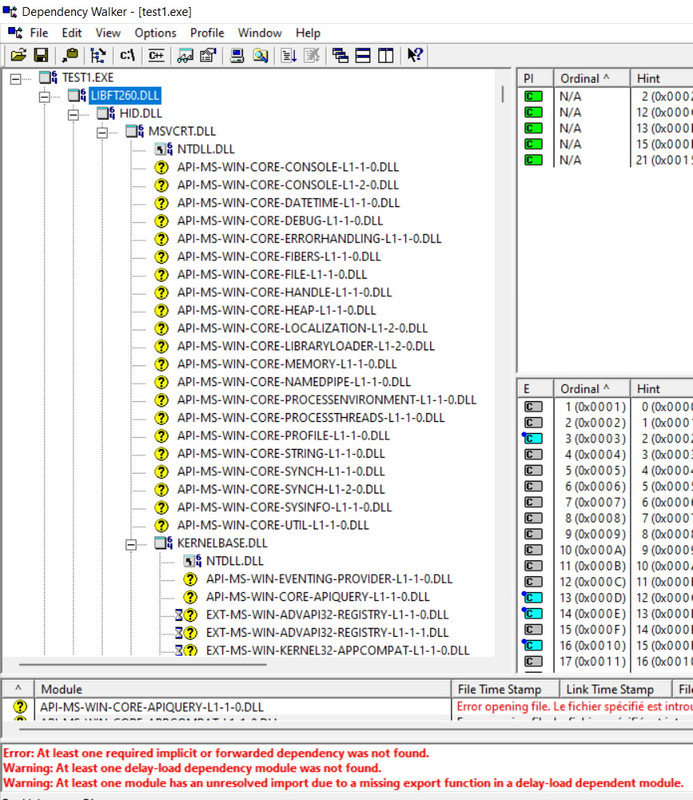Sort exports list by Ordinal header
Screen dimensions: 693x800
592,388
